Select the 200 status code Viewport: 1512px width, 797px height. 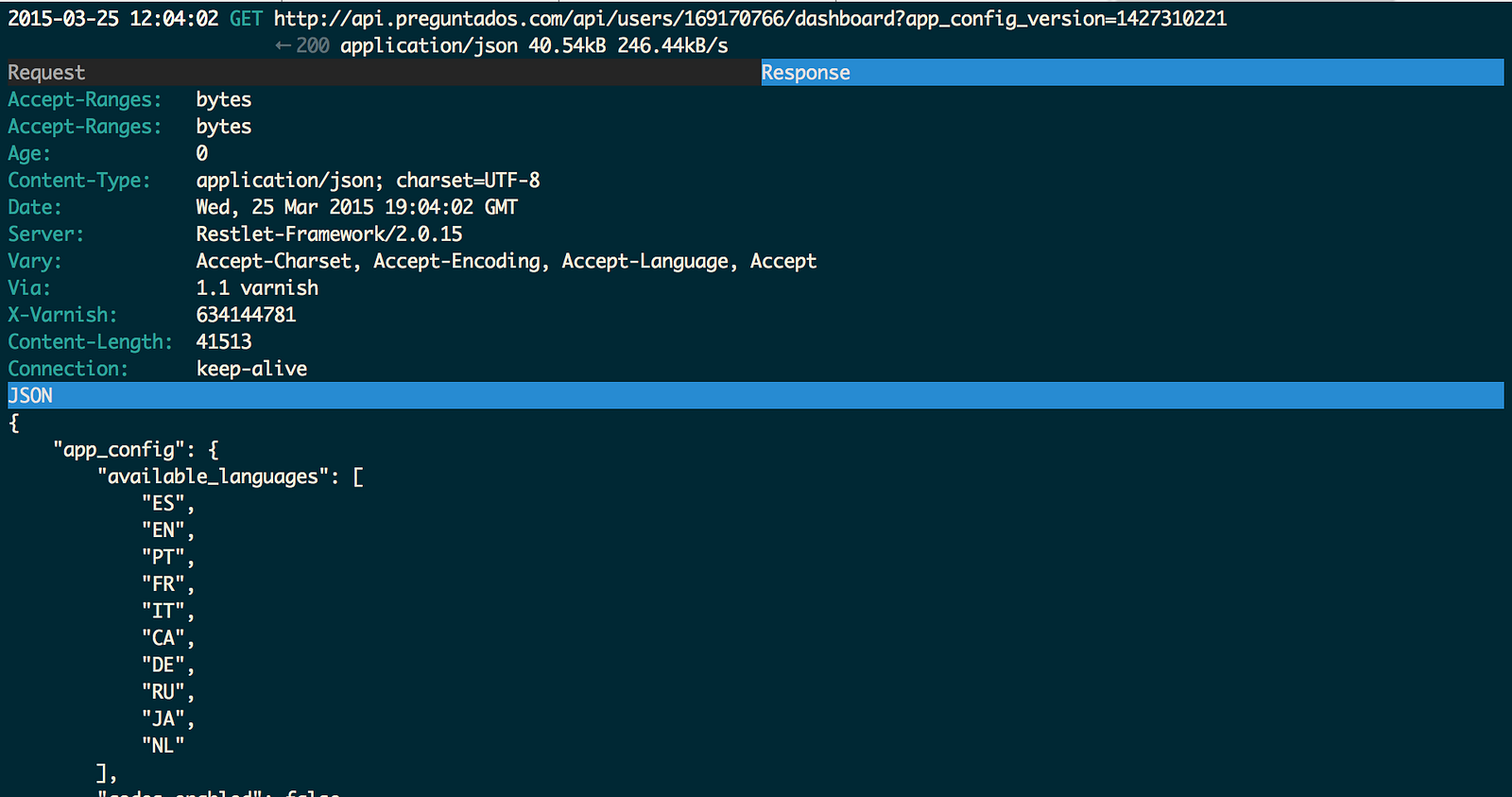coord(313,45)
